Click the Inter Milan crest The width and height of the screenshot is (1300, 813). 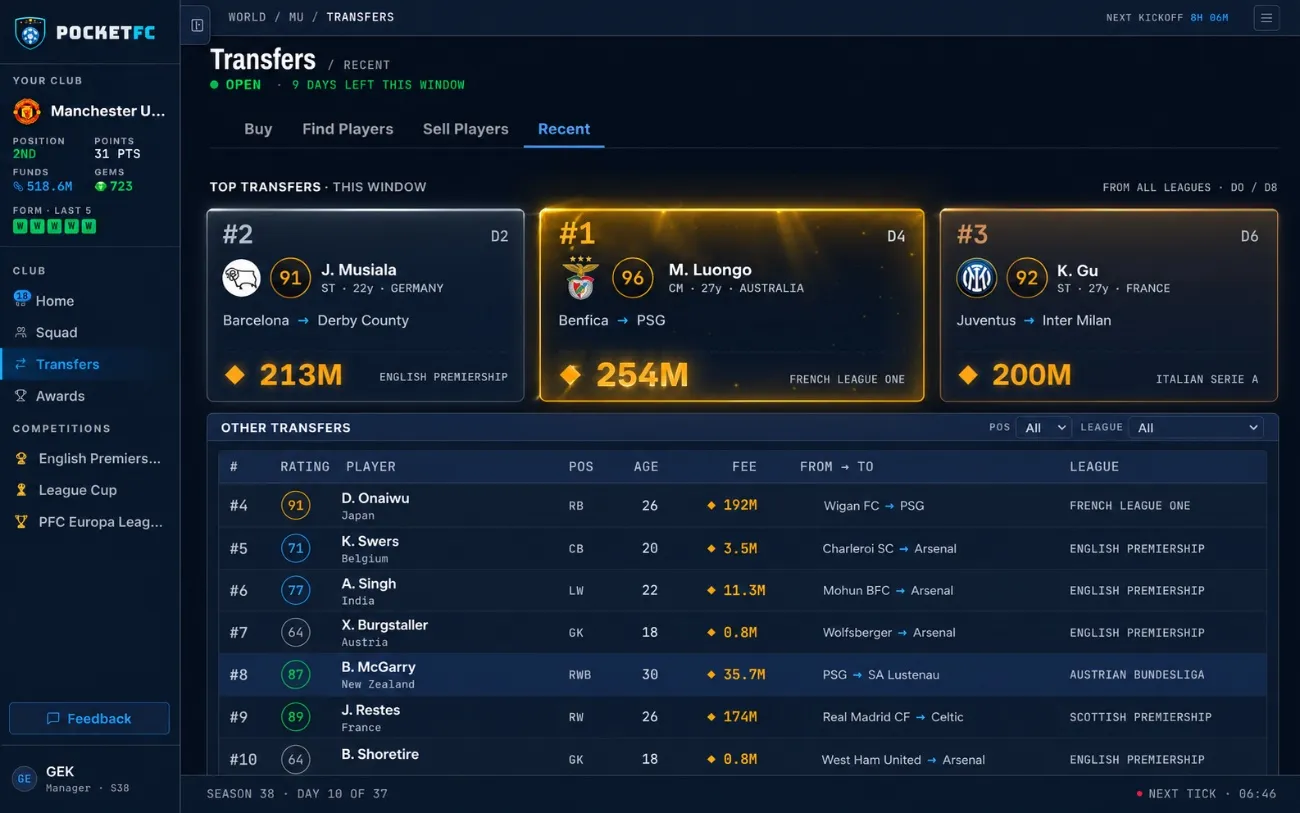[976, 278]
